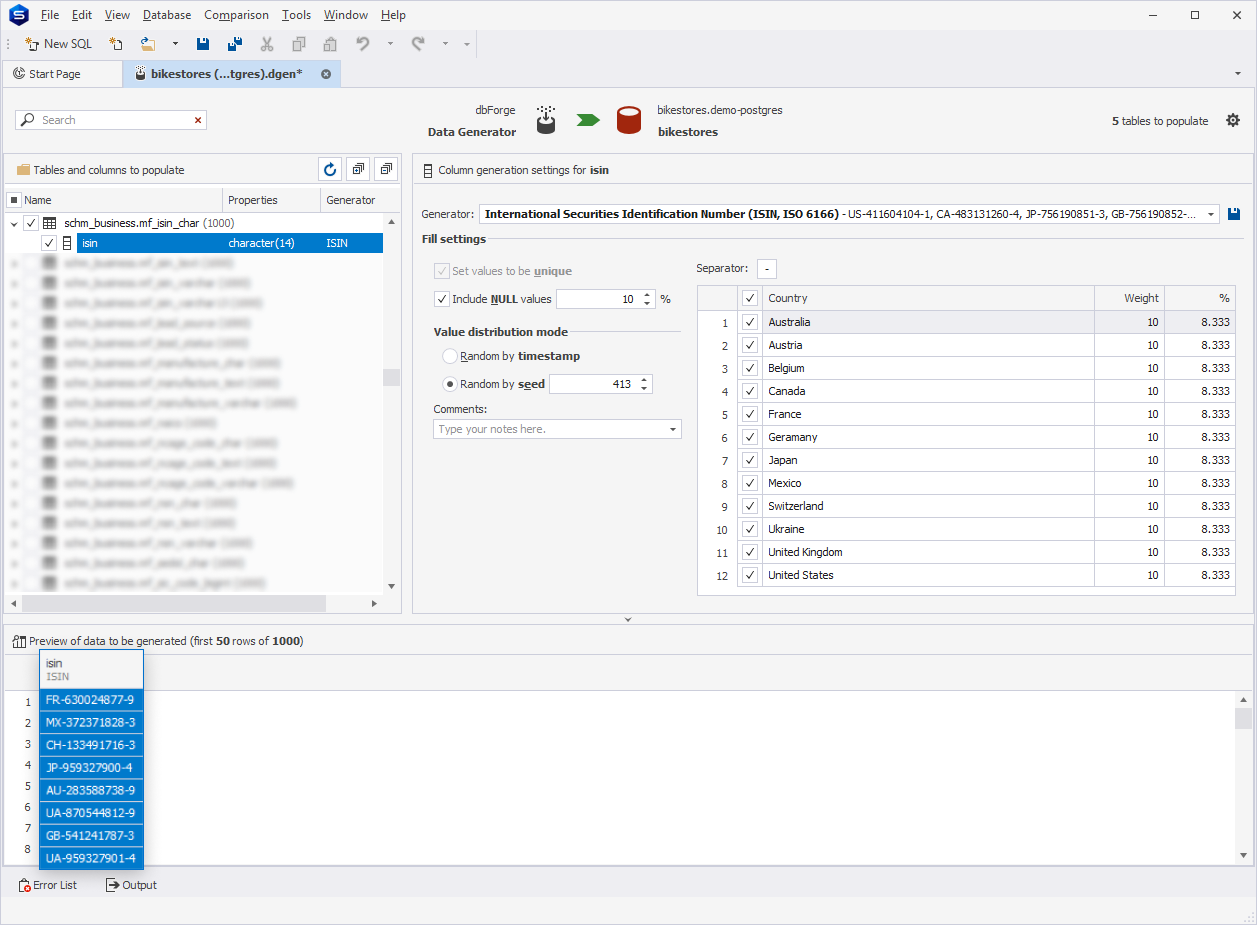Click the Separator value box
Image resolution: width=1257 pixels, height=925 pixels.
click(x=766, y=268)
